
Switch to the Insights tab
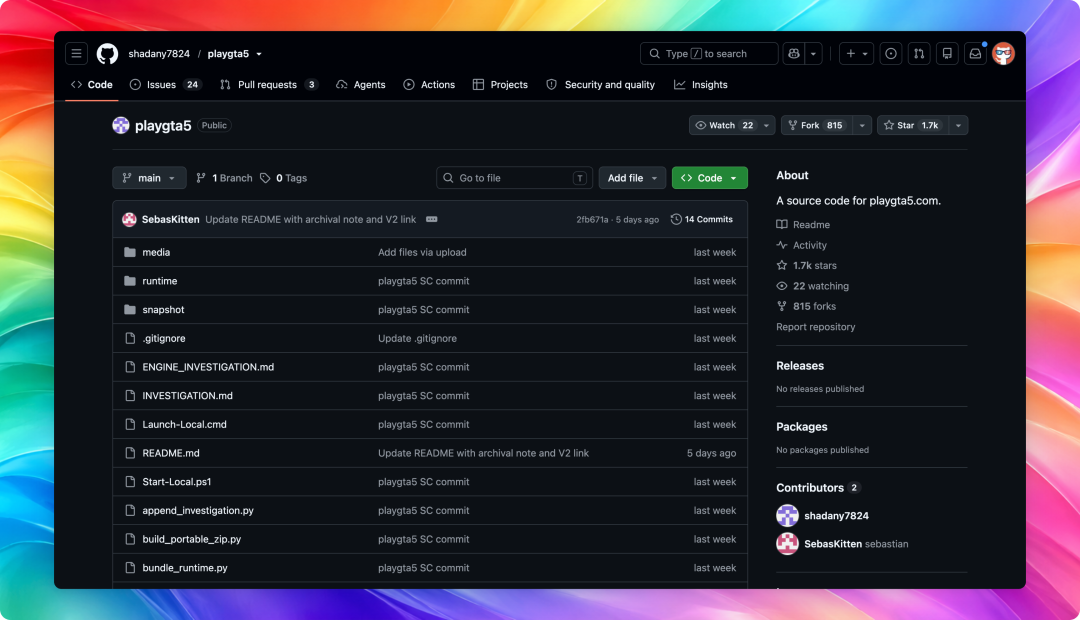pos(700,85)
